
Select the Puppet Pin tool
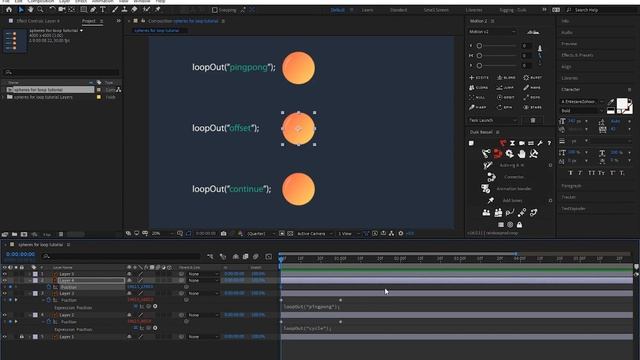tap(158, 9)
